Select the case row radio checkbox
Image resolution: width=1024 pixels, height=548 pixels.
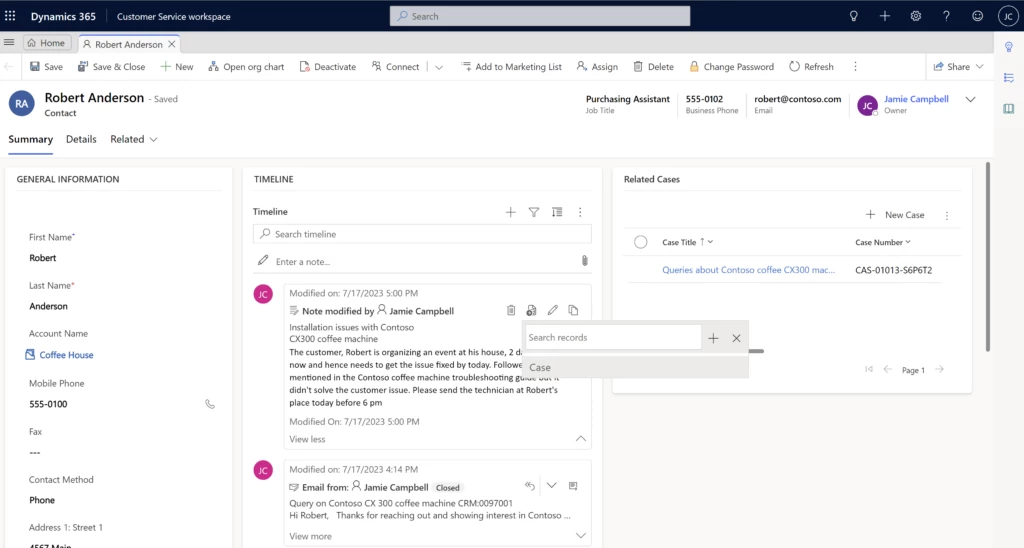point(641,242)
